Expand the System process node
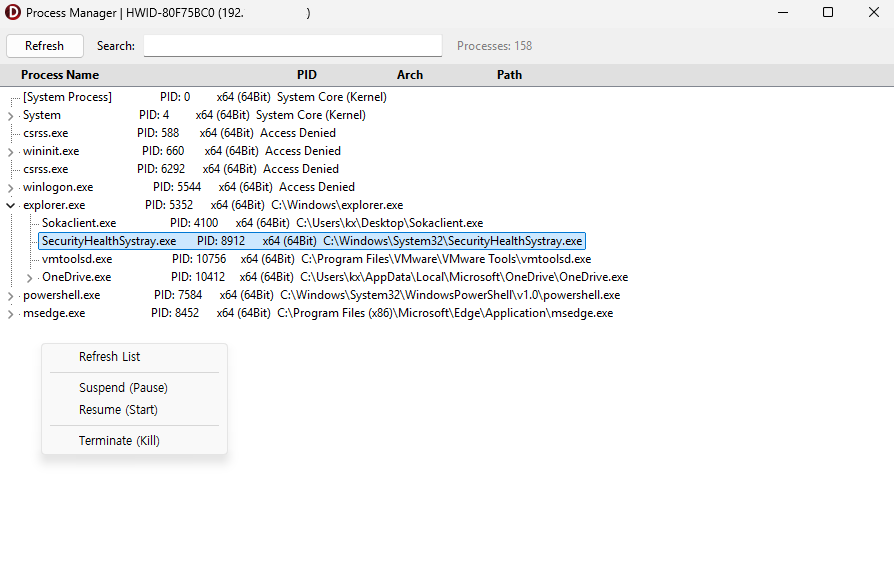Viewport: 894px width, 575px height. 10,116
